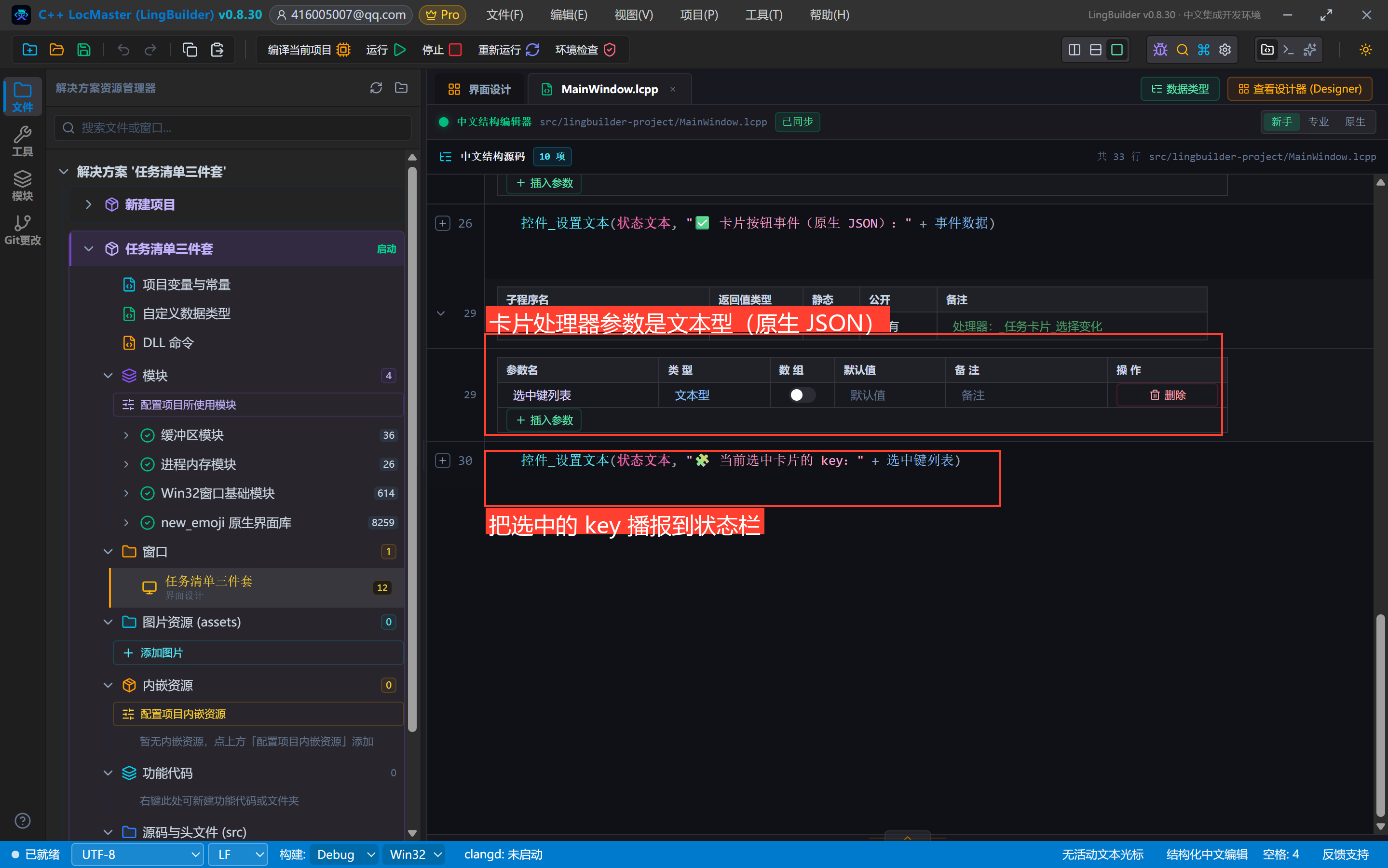The width and height of the screenshot is (1388, 868).
Task: Expand the 缓冲区模块 tree node
Action: tap(126, 435)
